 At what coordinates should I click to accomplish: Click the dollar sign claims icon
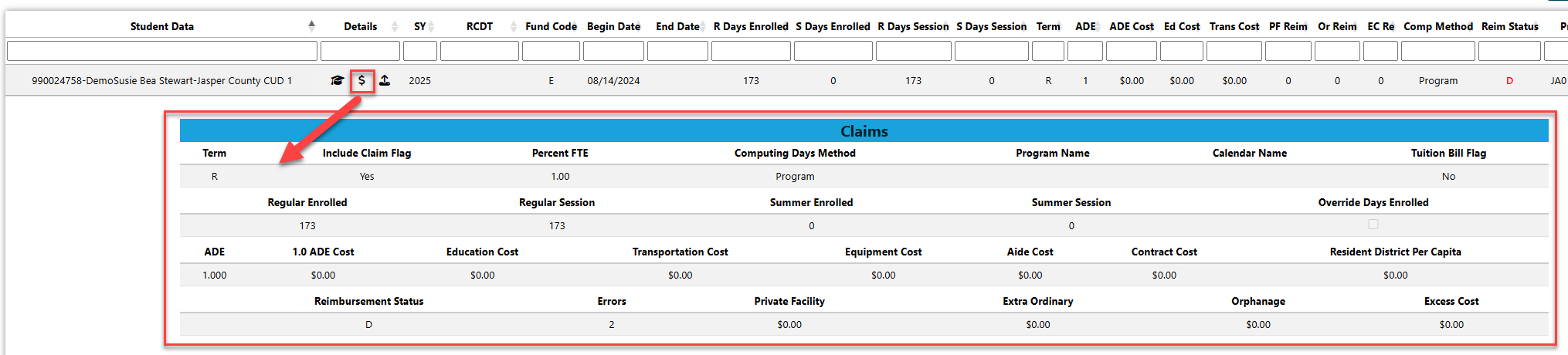coord(361,80)
